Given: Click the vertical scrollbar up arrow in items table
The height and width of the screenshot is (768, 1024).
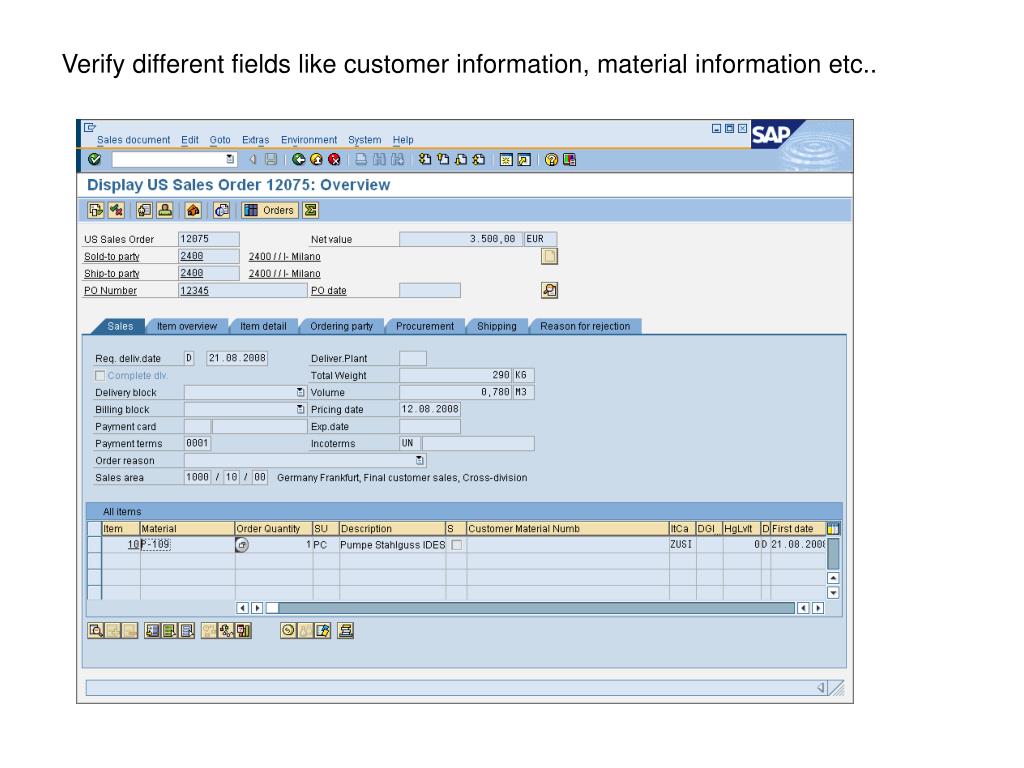Looking at the screenshot, I should point(833,578).
